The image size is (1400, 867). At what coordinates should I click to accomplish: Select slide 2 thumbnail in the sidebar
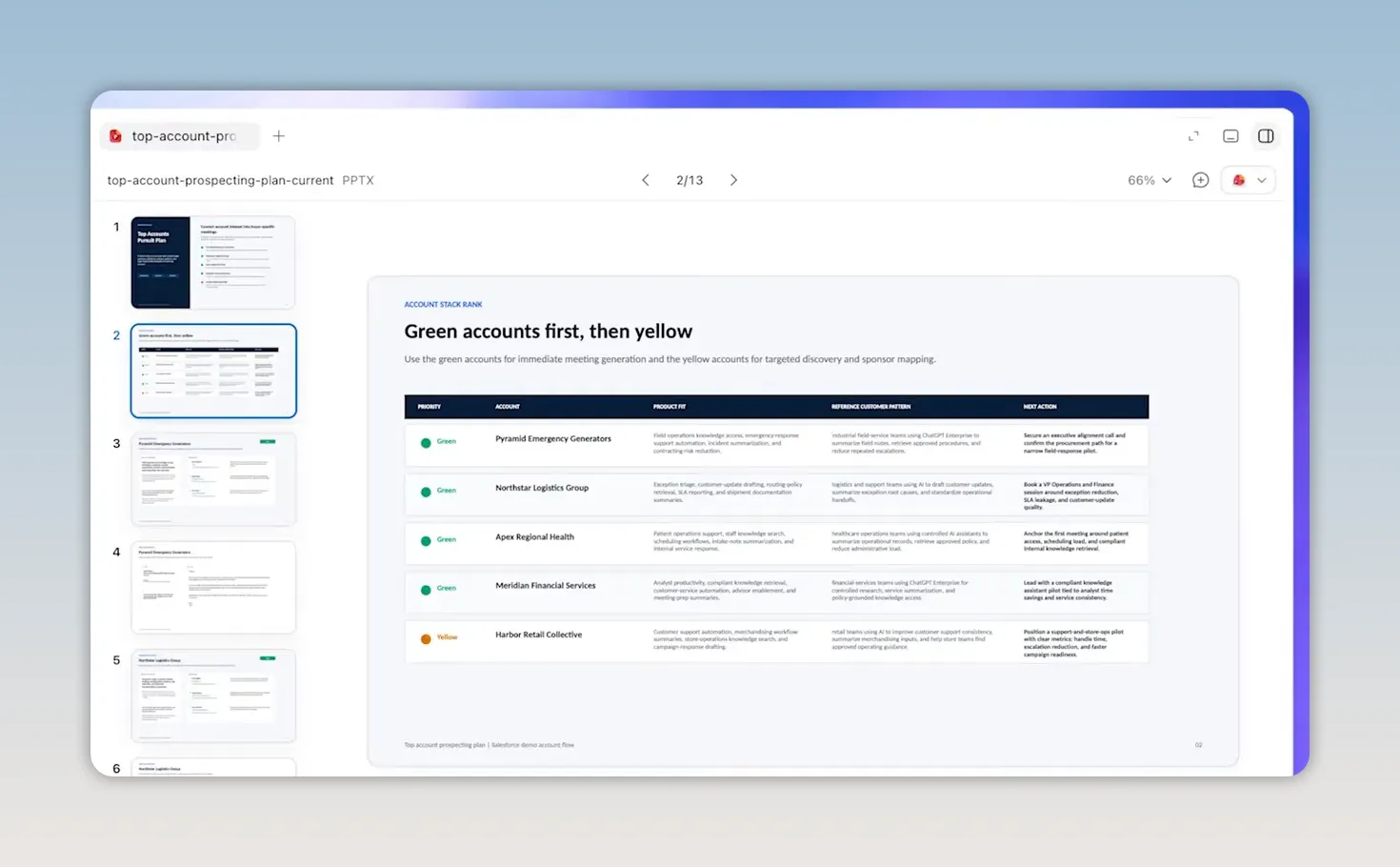point(213,371)
